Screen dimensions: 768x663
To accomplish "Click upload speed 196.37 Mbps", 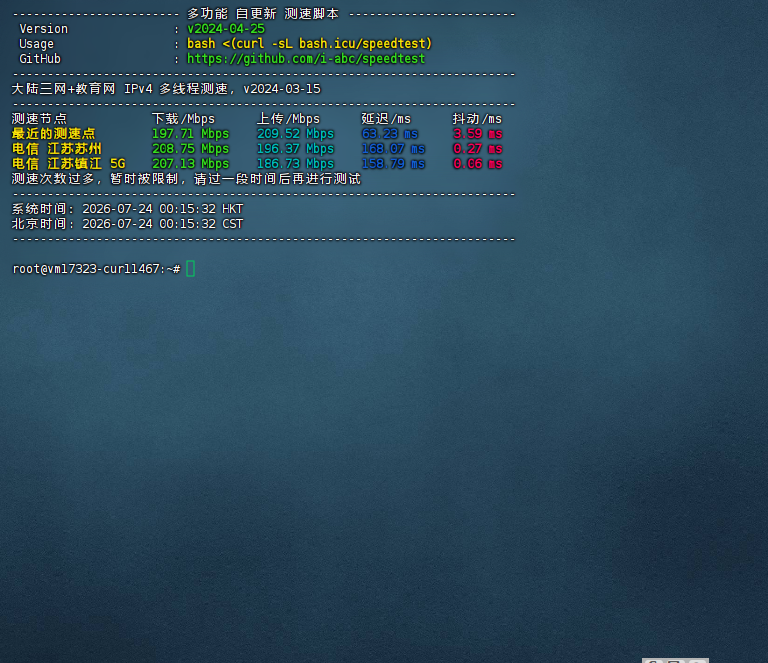I will (295, 148).
